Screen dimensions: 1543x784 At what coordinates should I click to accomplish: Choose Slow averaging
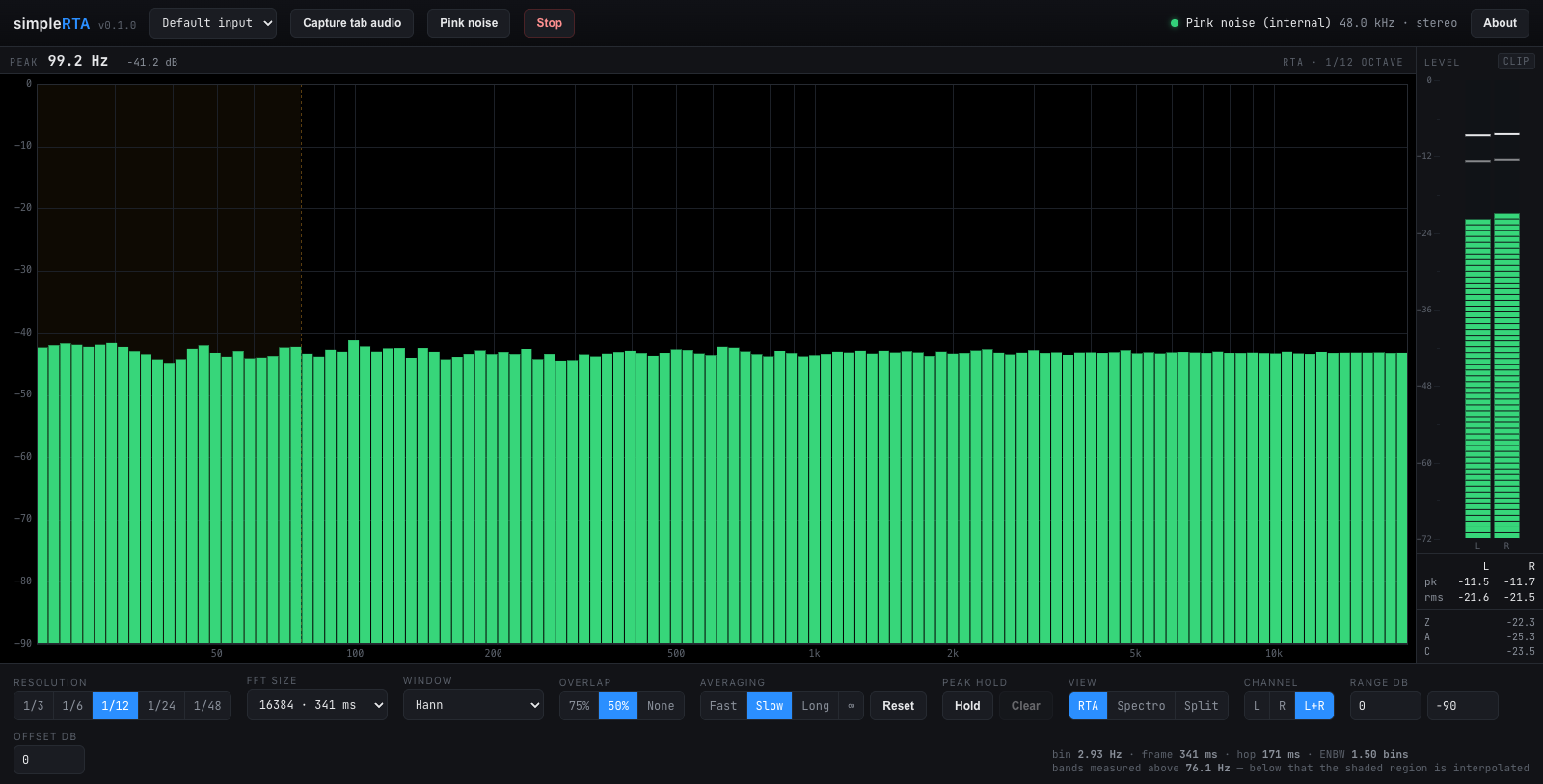point(770,706)
